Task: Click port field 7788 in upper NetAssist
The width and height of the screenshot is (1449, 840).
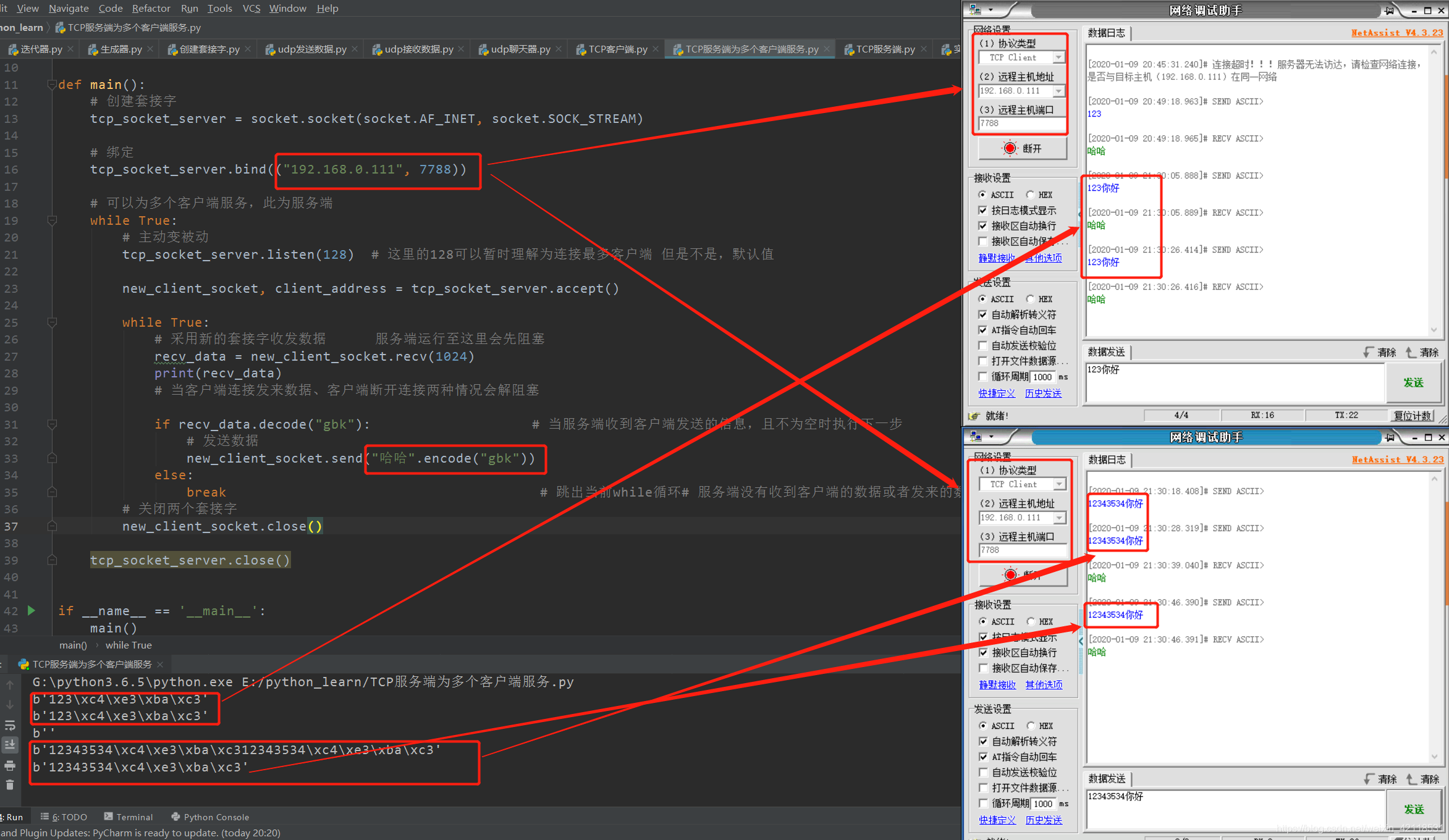Action: coord(1022,124)
